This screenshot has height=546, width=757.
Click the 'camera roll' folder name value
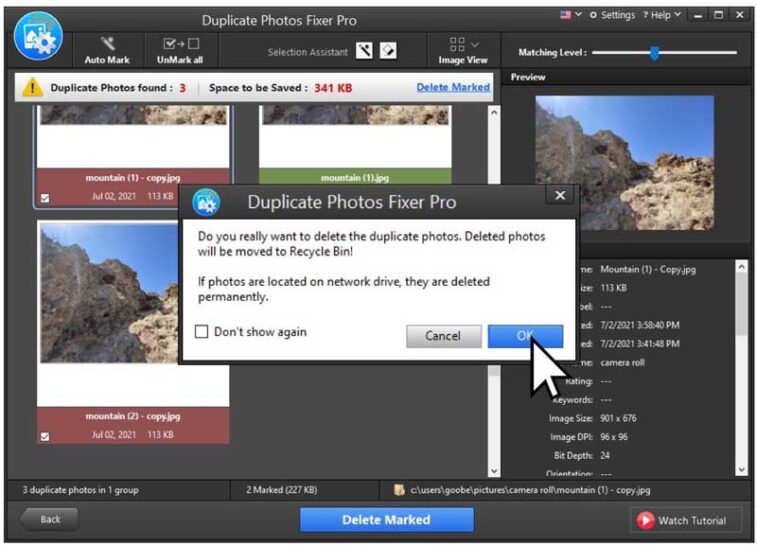tap(622, 363)
